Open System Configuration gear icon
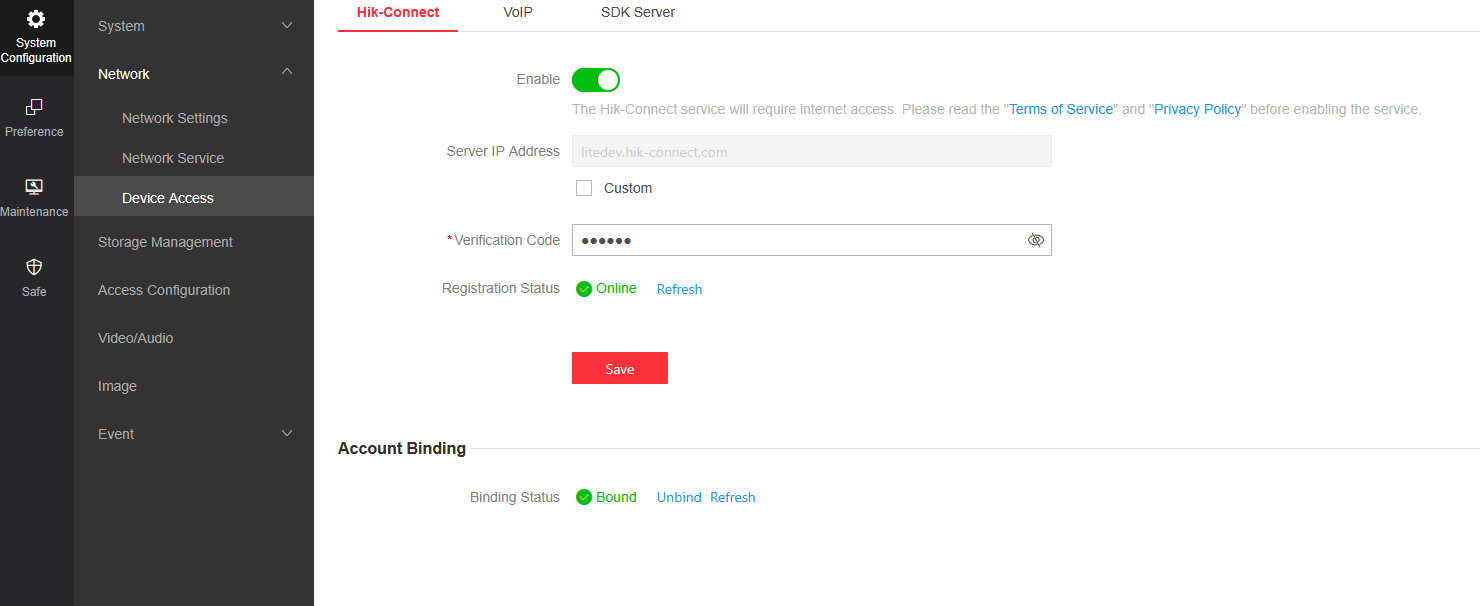1480x606 pixels. [x=36, y=19]
